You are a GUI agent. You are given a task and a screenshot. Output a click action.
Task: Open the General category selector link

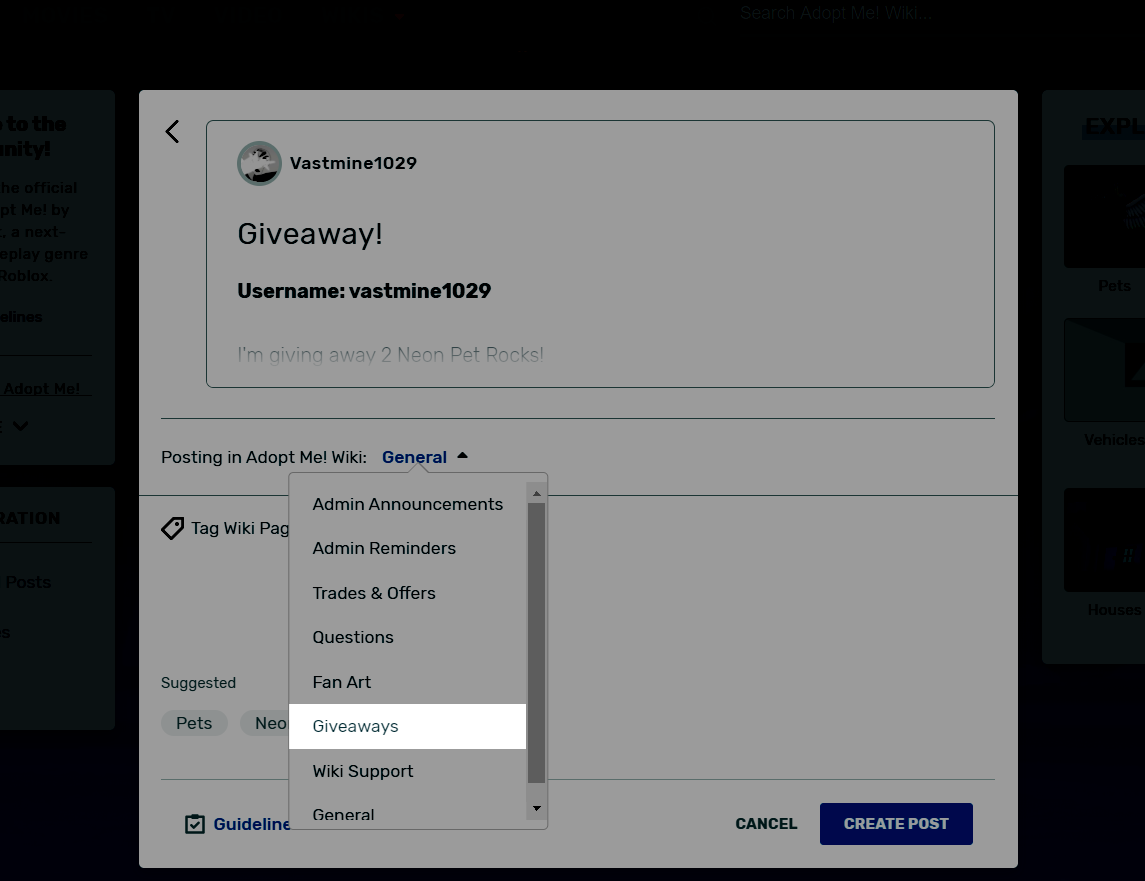point(414,457)
